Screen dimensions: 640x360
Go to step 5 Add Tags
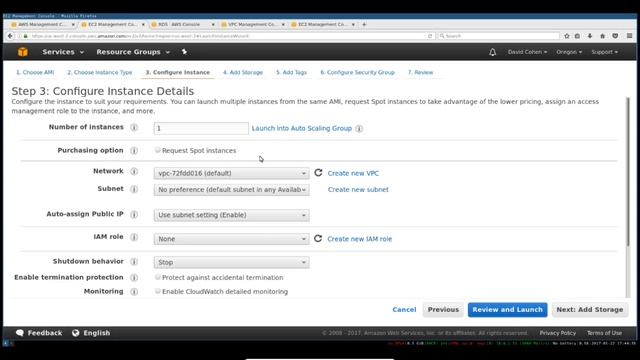pyautogui.click(x=291, y=72)
